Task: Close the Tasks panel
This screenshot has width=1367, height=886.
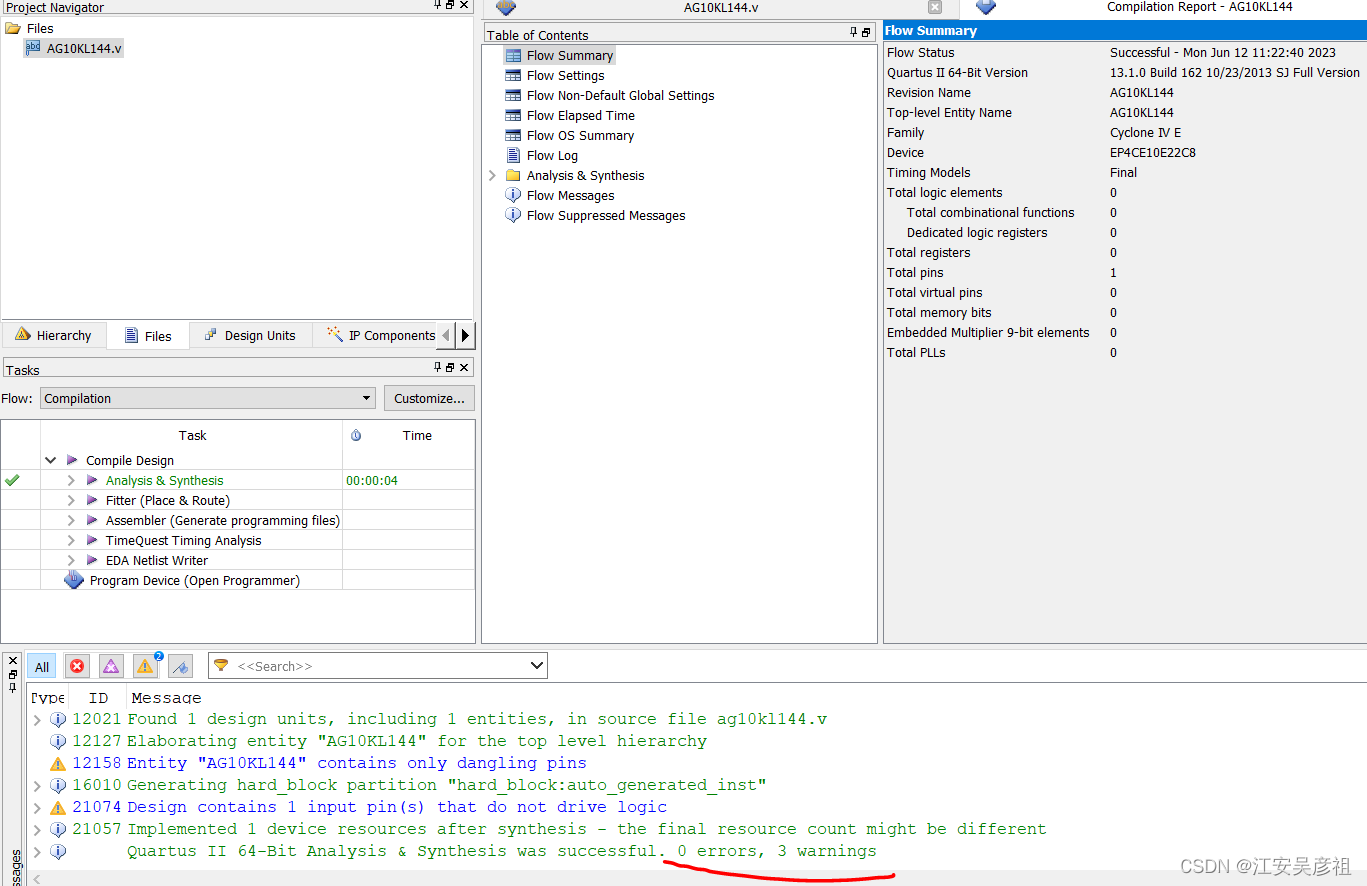Action: tap(464, 367)
